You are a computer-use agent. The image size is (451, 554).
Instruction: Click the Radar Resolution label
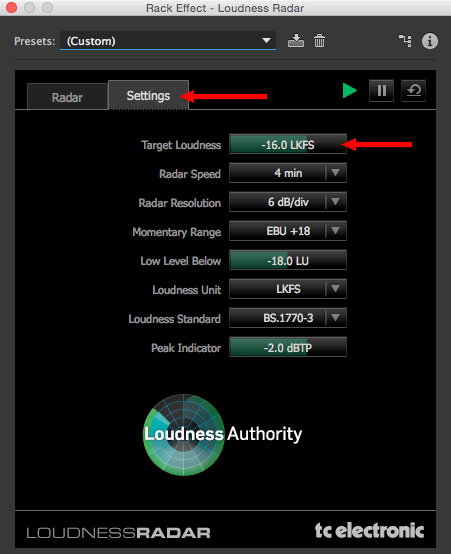(180, 203)
